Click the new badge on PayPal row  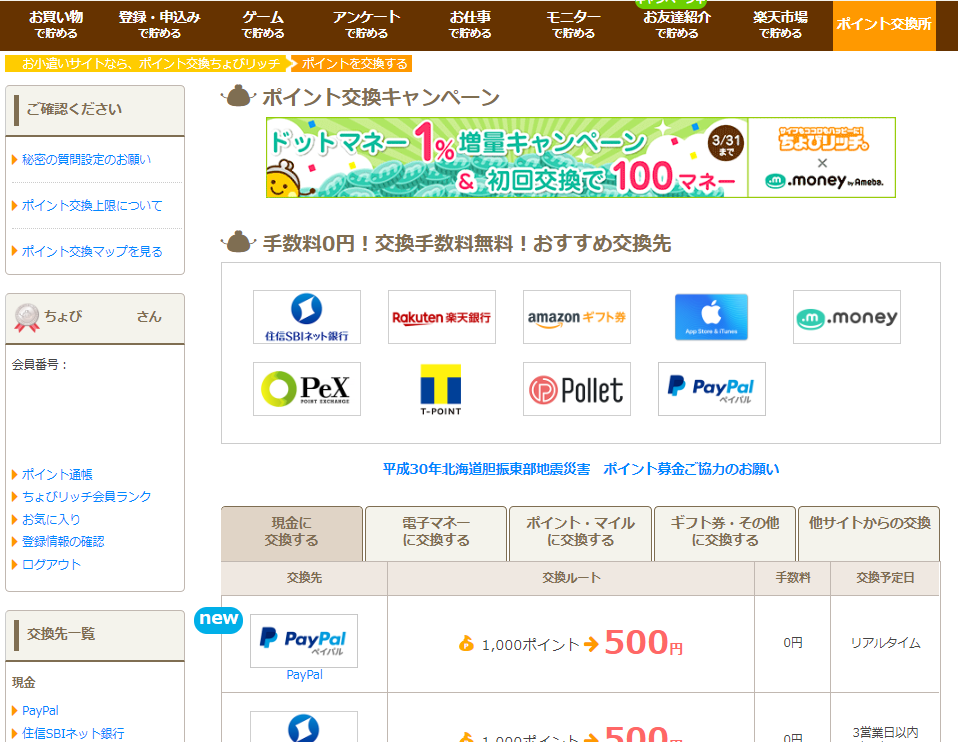point(218,620)
